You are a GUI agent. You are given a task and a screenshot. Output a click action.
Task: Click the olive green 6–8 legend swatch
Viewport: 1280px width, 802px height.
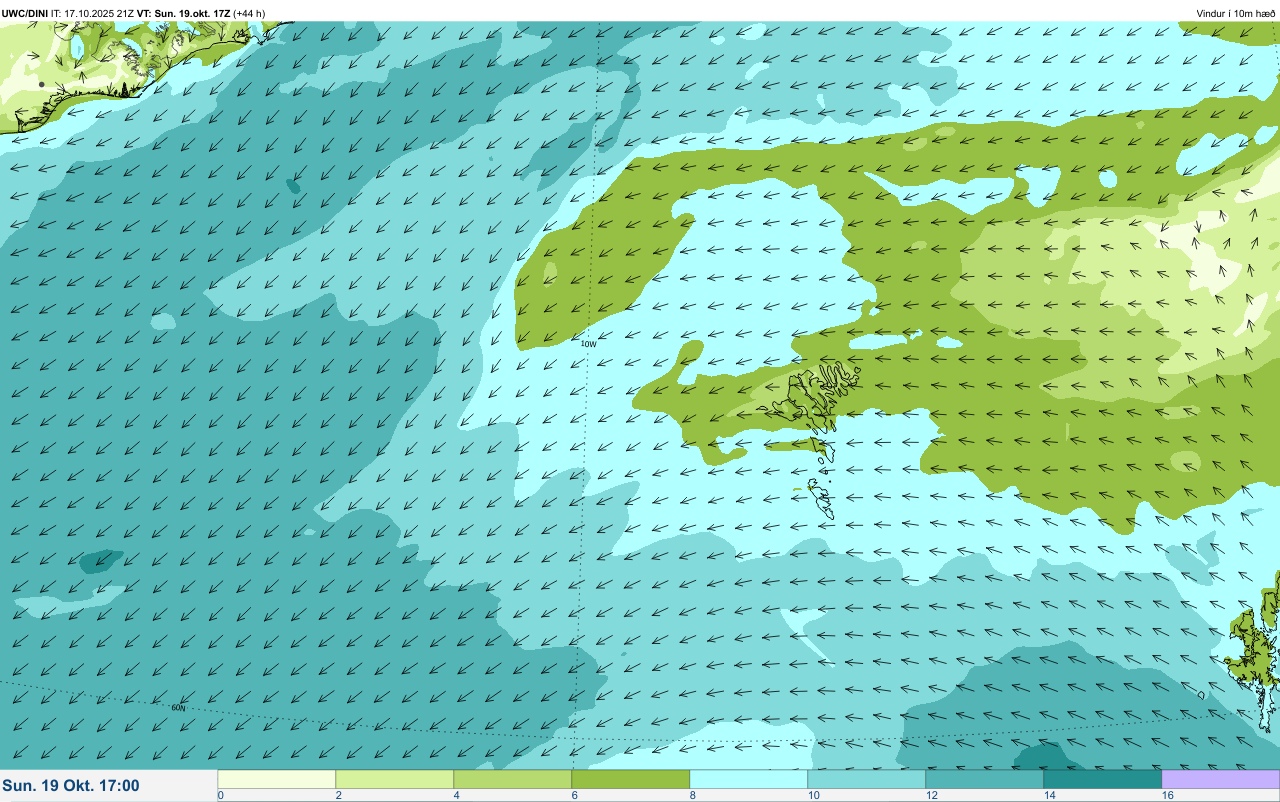point(631,779)
